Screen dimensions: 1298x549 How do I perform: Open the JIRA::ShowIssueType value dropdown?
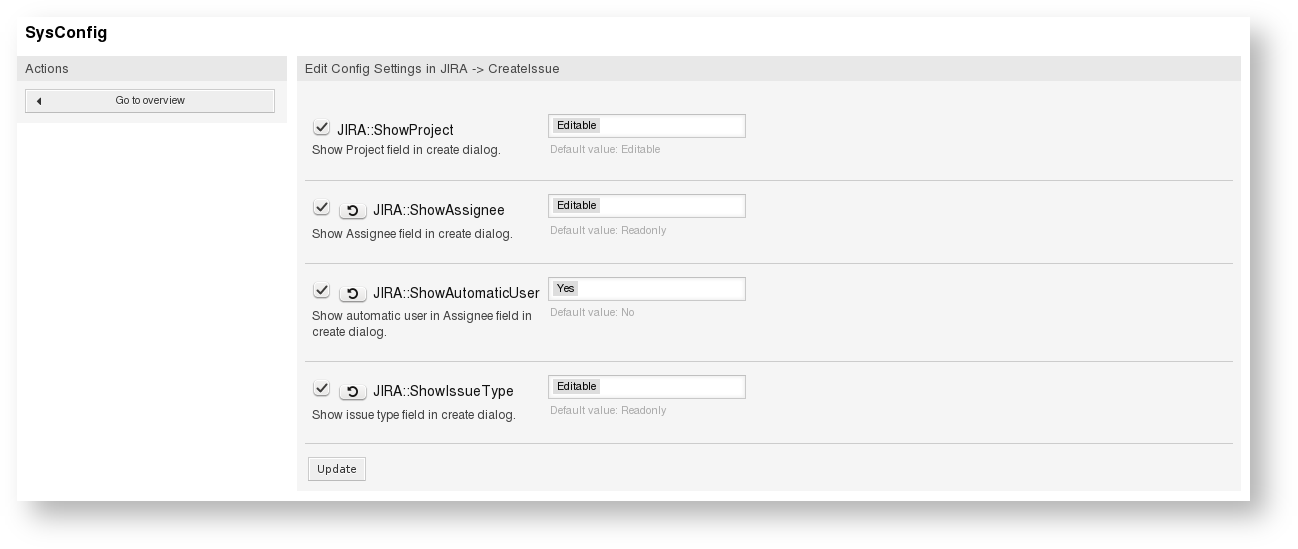coord(647,387)
